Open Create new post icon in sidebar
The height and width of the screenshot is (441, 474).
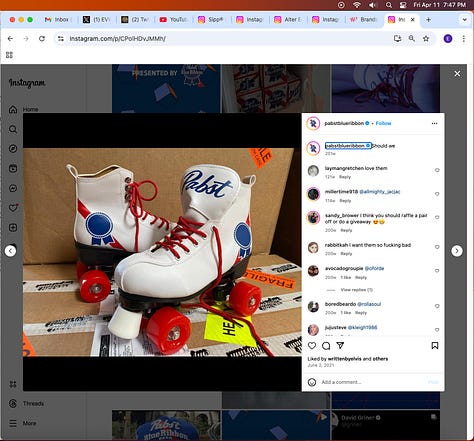[x=13, y=228]
